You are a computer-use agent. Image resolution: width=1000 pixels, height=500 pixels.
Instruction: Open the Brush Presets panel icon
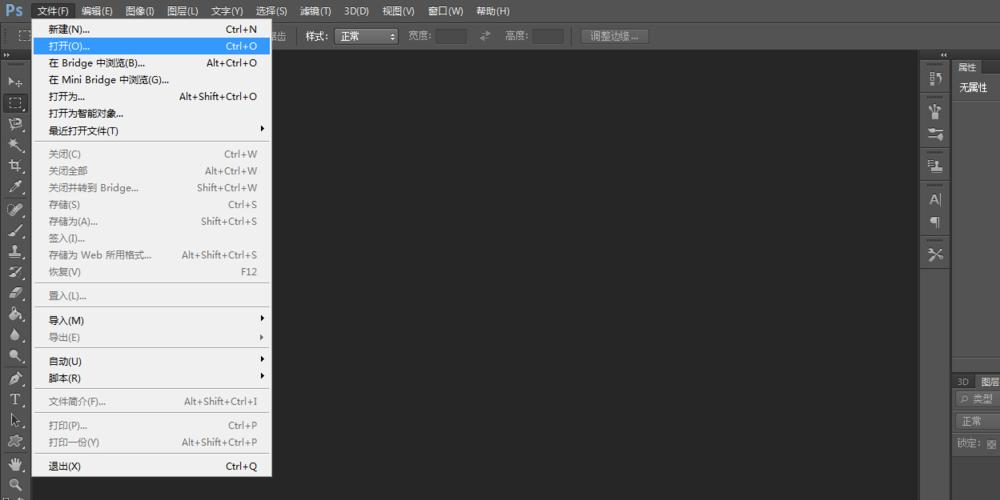936,112
